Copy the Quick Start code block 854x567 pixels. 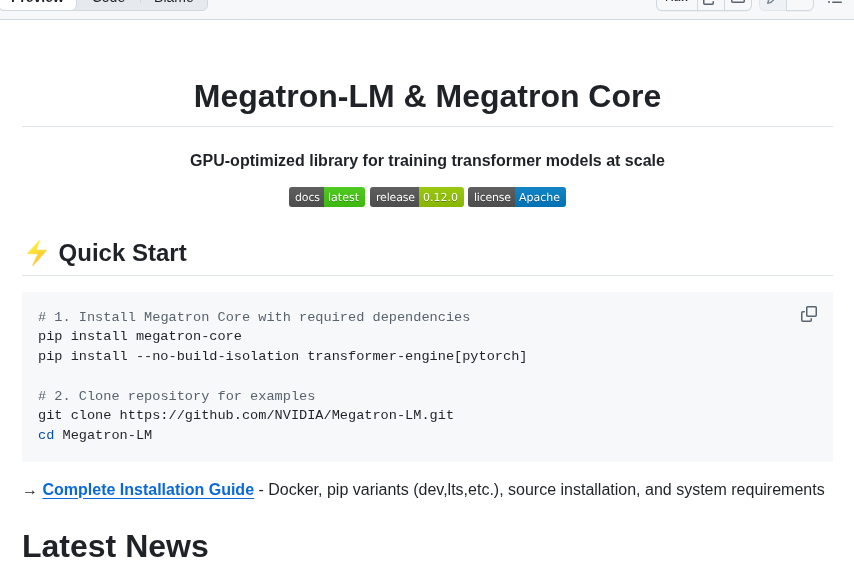pyautogui.click(x=809, y=314)
